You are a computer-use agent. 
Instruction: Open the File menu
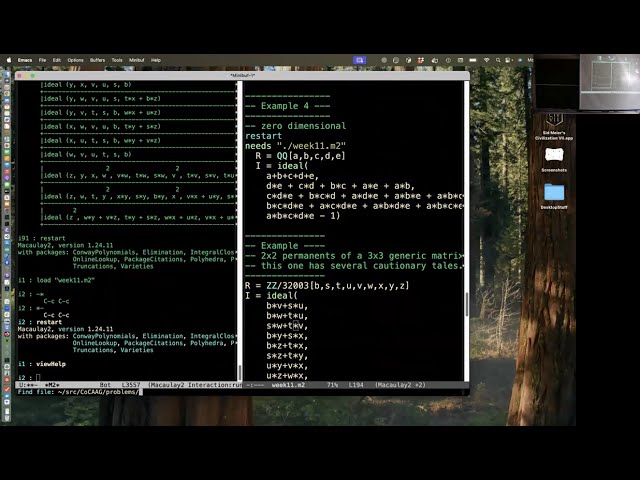[42, 60]
